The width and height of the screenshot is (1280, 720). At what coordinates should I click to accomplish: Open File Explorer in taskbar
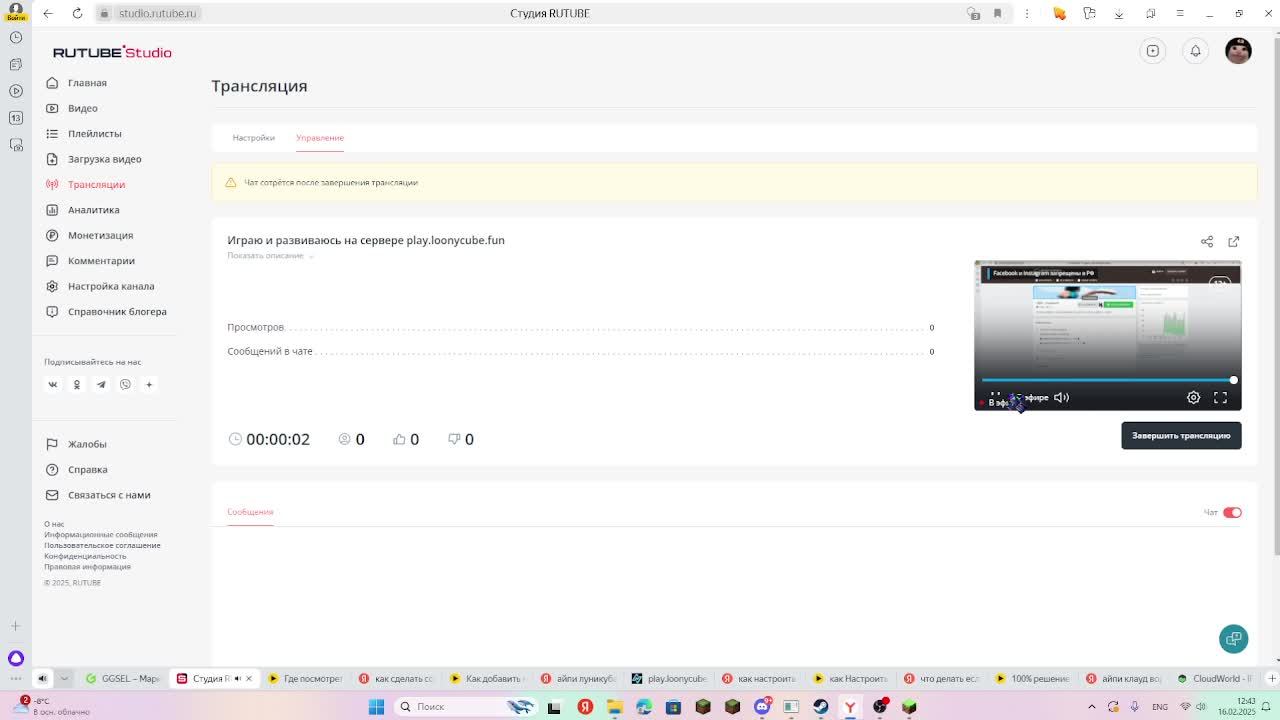pos(614,707)
